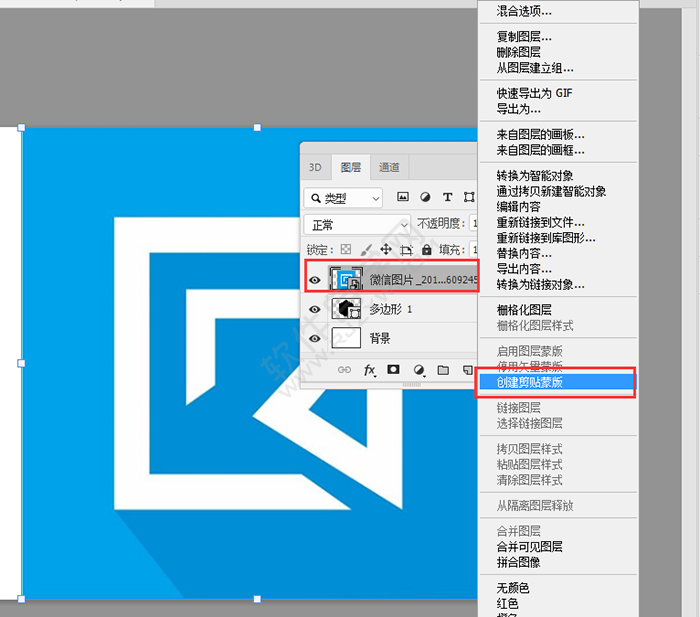Screen dimensions: 700x617
Task: Choose 转换为链接对象... menu item
Action: (x=540, y=285)
